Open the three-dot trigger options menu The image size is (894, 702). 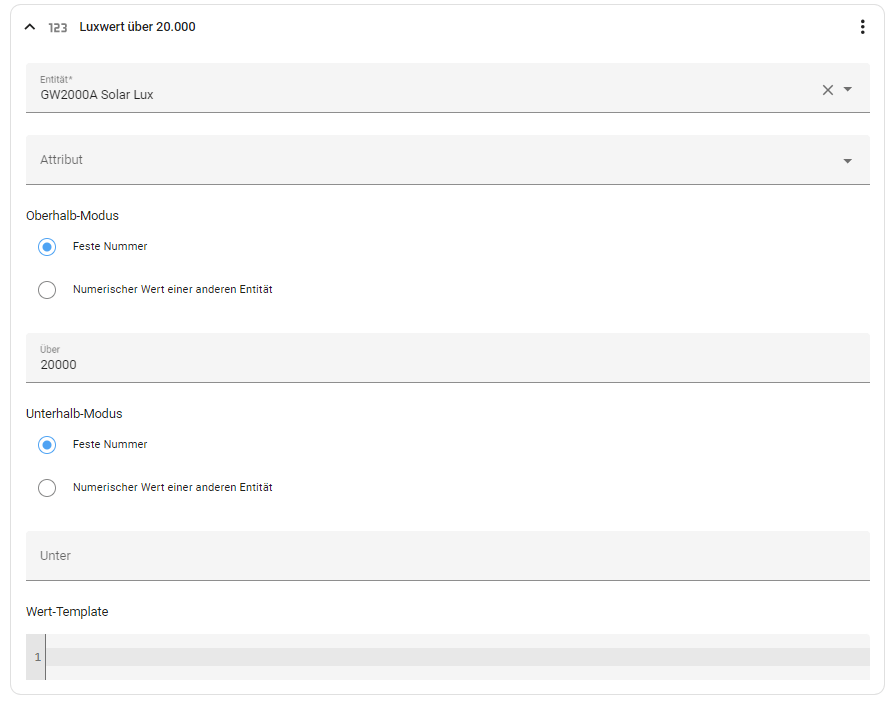(x=862, y=27)
